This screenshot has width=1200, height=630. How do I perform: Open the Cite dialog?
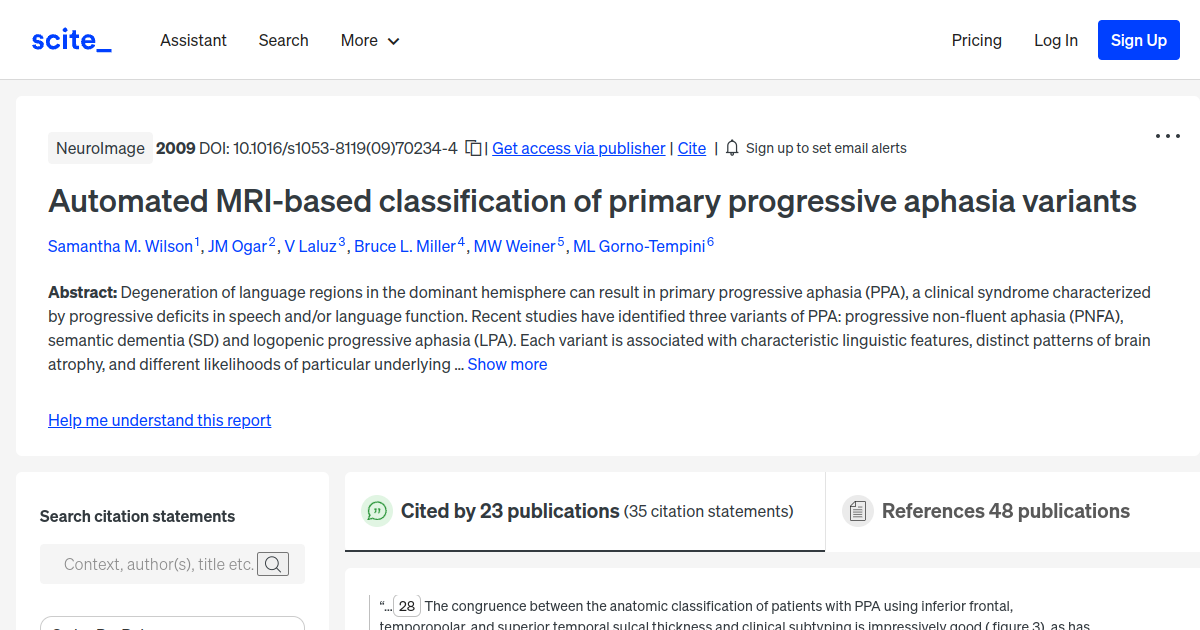[691, 148]
